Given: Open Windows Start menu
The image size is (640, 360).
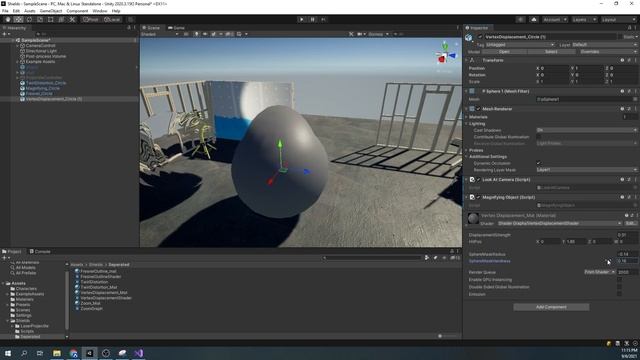Looking at the screenshot, I should 8,353.
